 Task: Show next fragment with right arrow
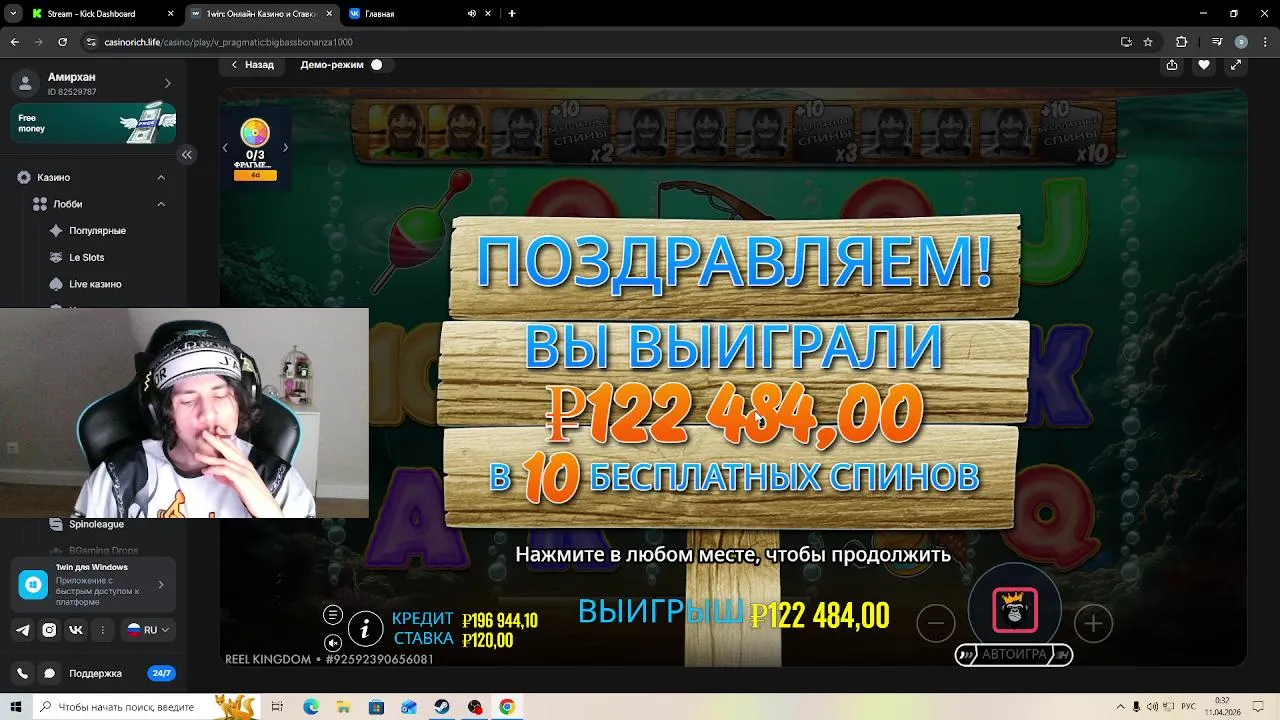click(285, 148)
